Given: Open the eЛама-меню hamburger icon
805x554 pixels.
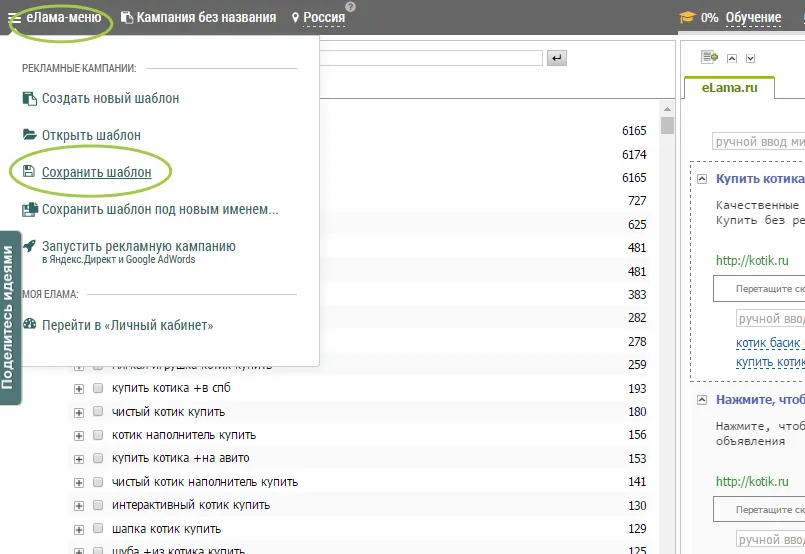Looking at the screenshot, I should [14, 18].
